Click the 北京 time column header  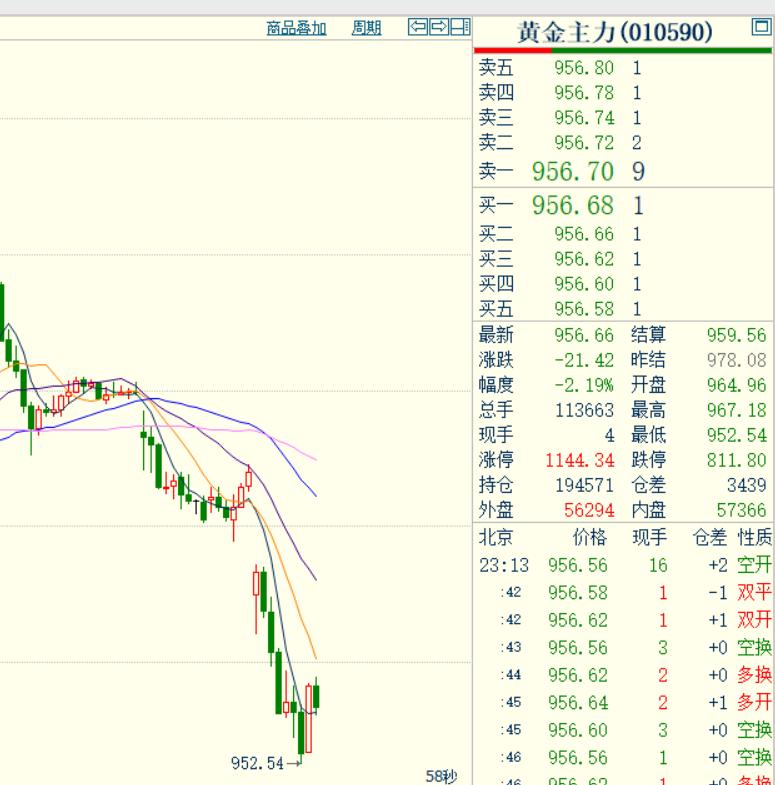tap(496, 537)
